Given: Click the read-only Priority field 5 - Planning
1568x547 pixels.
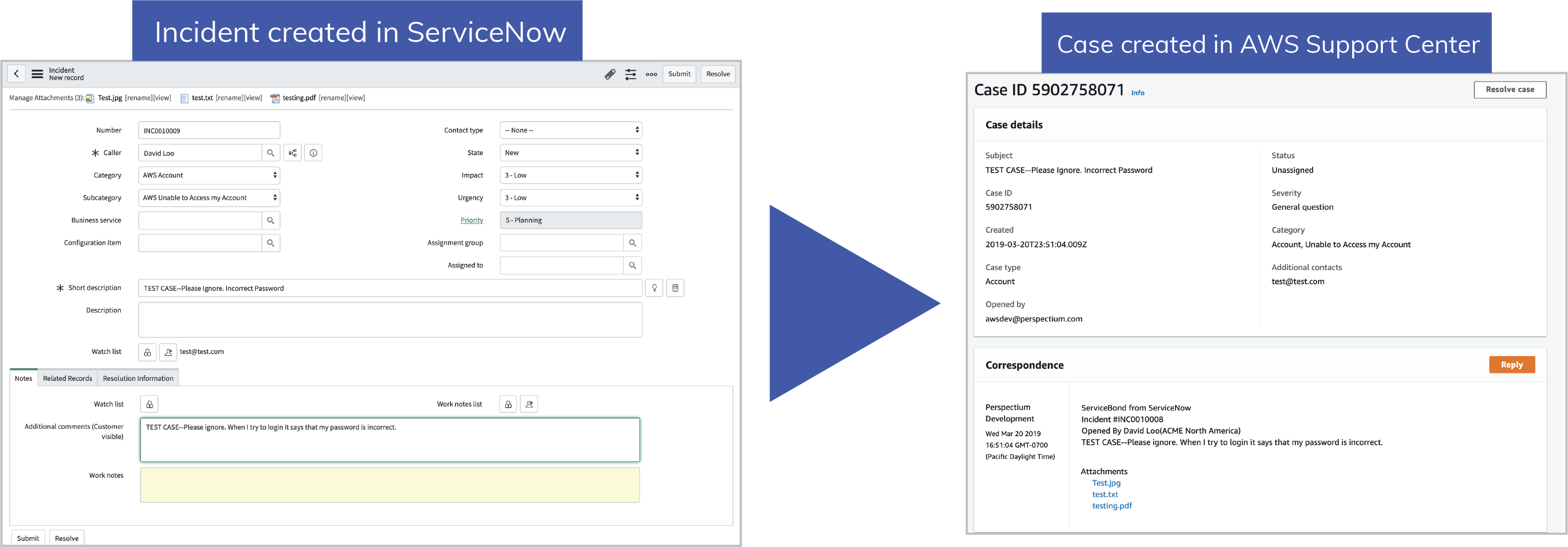Looking at the screenshot, I should 571,220.
